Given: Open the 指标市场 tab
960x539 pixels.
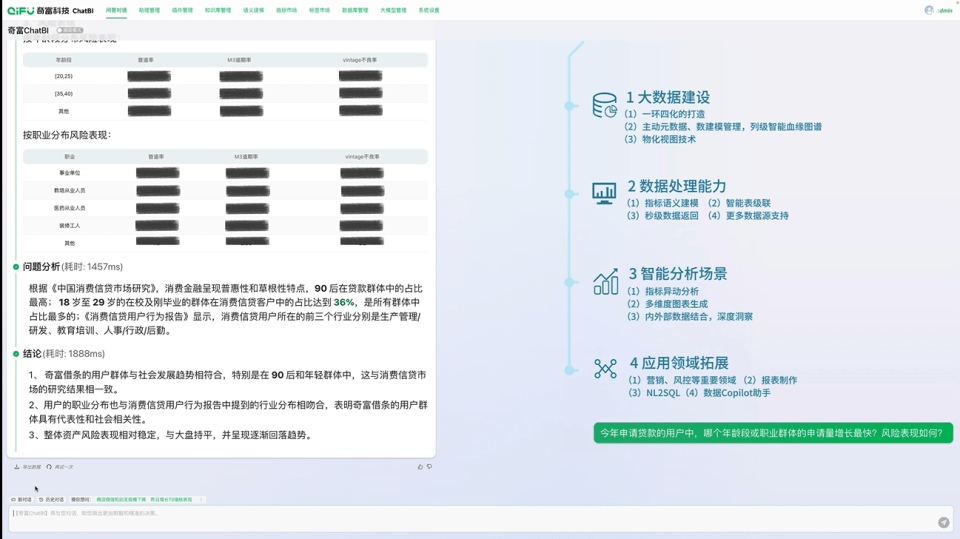Looking at the screenshot, I should [x=287, y=10].
